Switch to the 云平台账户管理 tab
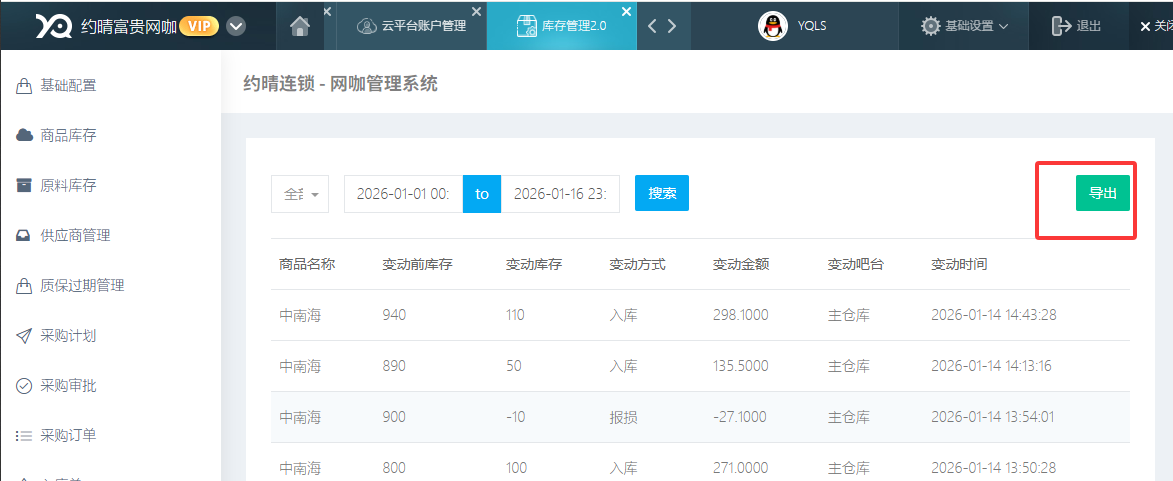 pyautogui.click(x=411, y=25)
